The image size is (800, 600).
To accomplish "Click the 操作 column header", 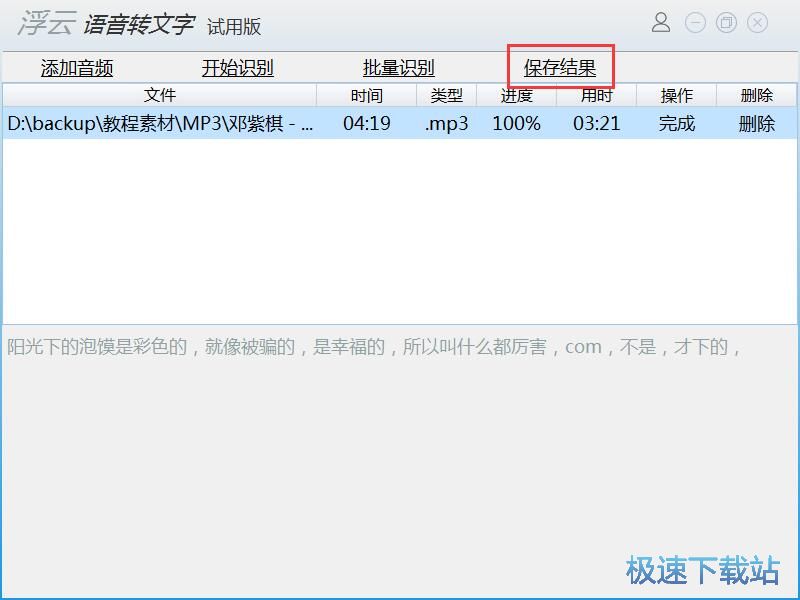I will pos(677,95).
